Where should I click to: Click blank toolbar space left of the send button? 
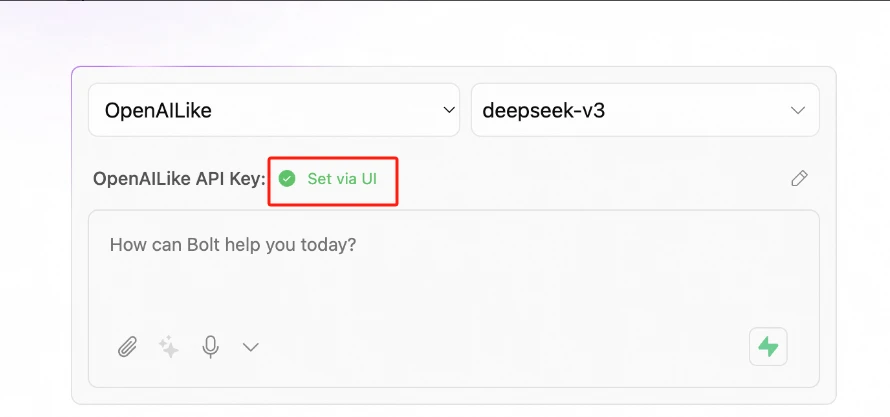[x=499, y=347]
